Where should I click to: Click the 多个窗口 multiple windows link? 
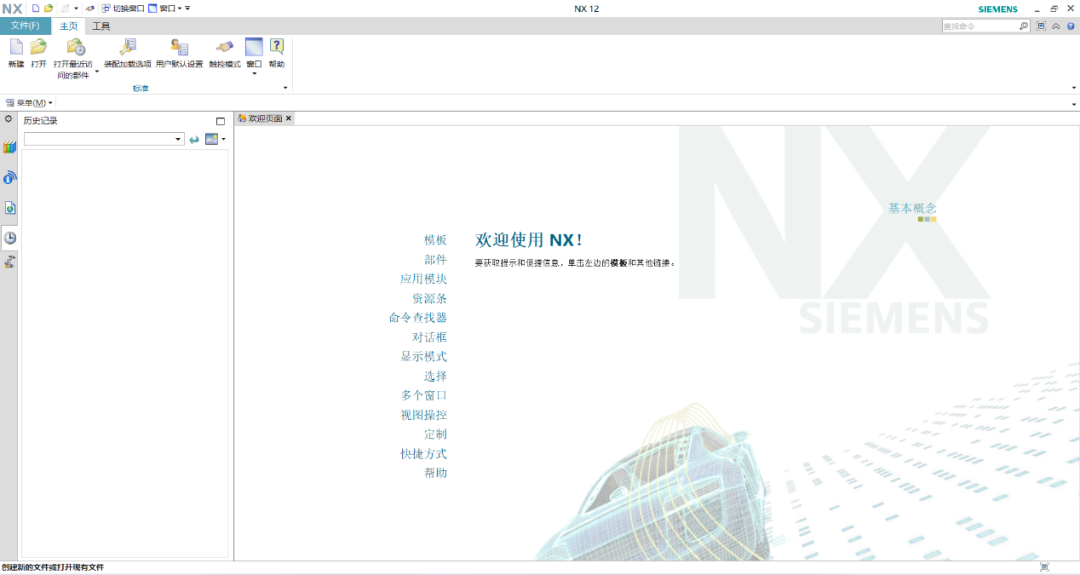[x=424, y=395]
